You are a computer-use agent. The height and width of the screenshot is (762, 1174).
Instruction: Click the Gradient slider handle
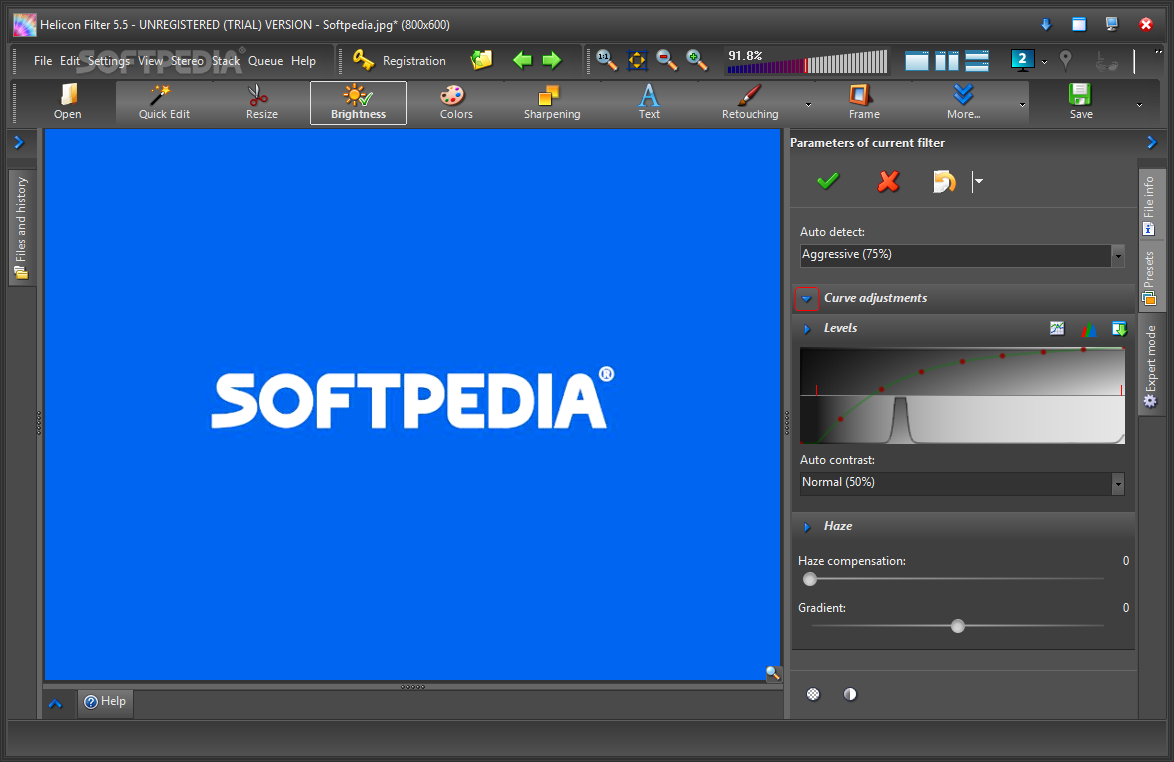tap(958, 626)
